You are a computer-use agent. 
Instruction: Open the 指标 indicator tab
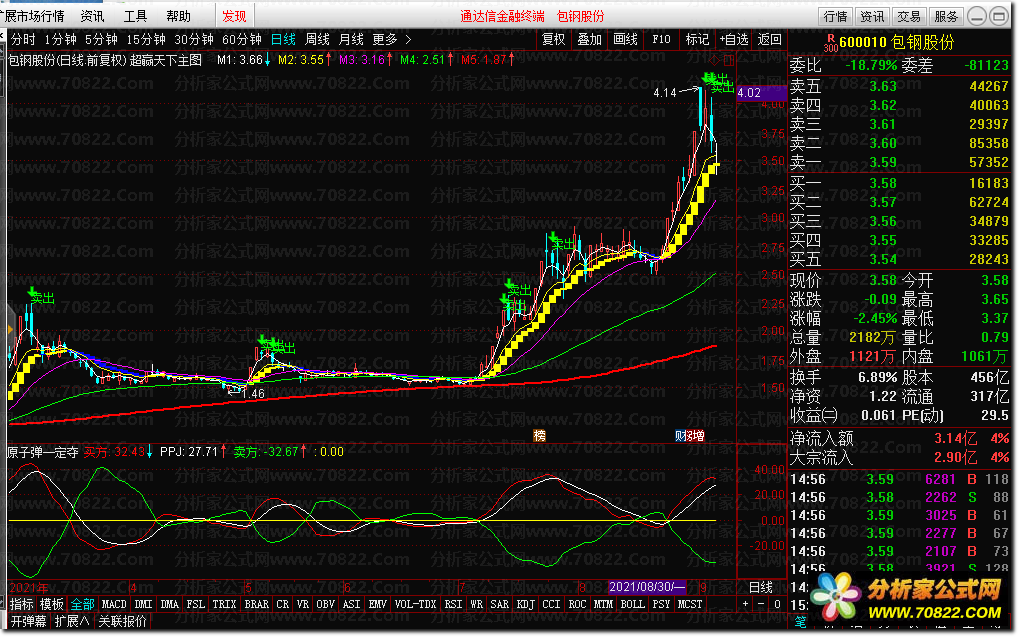21,604
